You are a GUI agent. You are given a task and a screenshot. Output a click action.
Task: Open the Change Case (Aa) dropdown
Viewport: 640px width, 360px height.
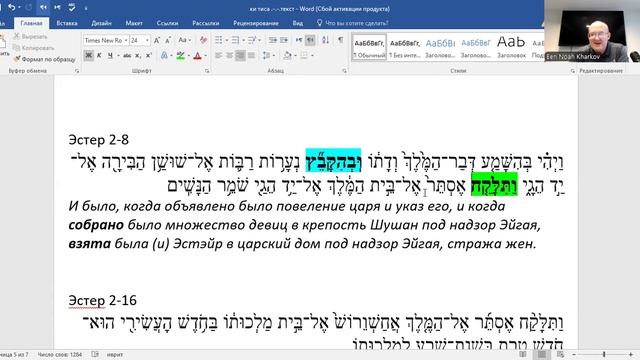[x=184, y=40]
